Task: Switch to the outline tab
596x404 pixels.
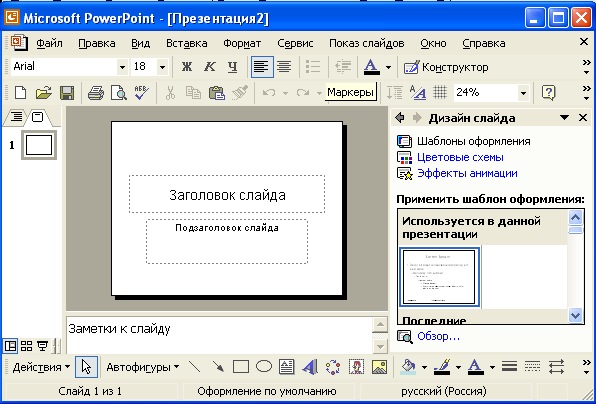Action: point(16,116)
